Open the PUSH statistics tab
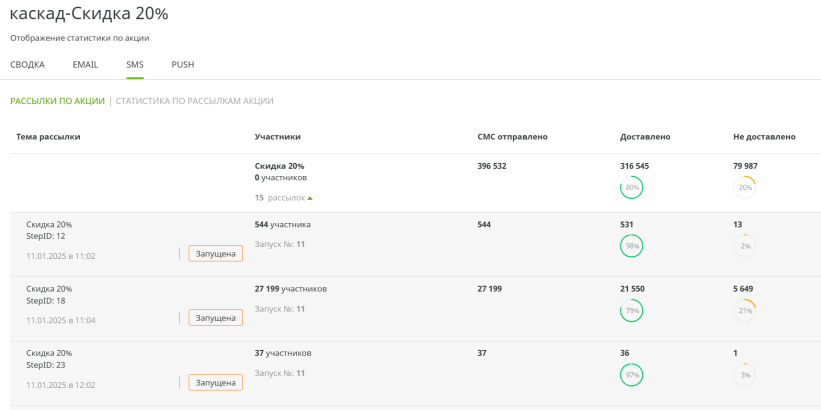This screenshot has width=821, height=410. 183,64
